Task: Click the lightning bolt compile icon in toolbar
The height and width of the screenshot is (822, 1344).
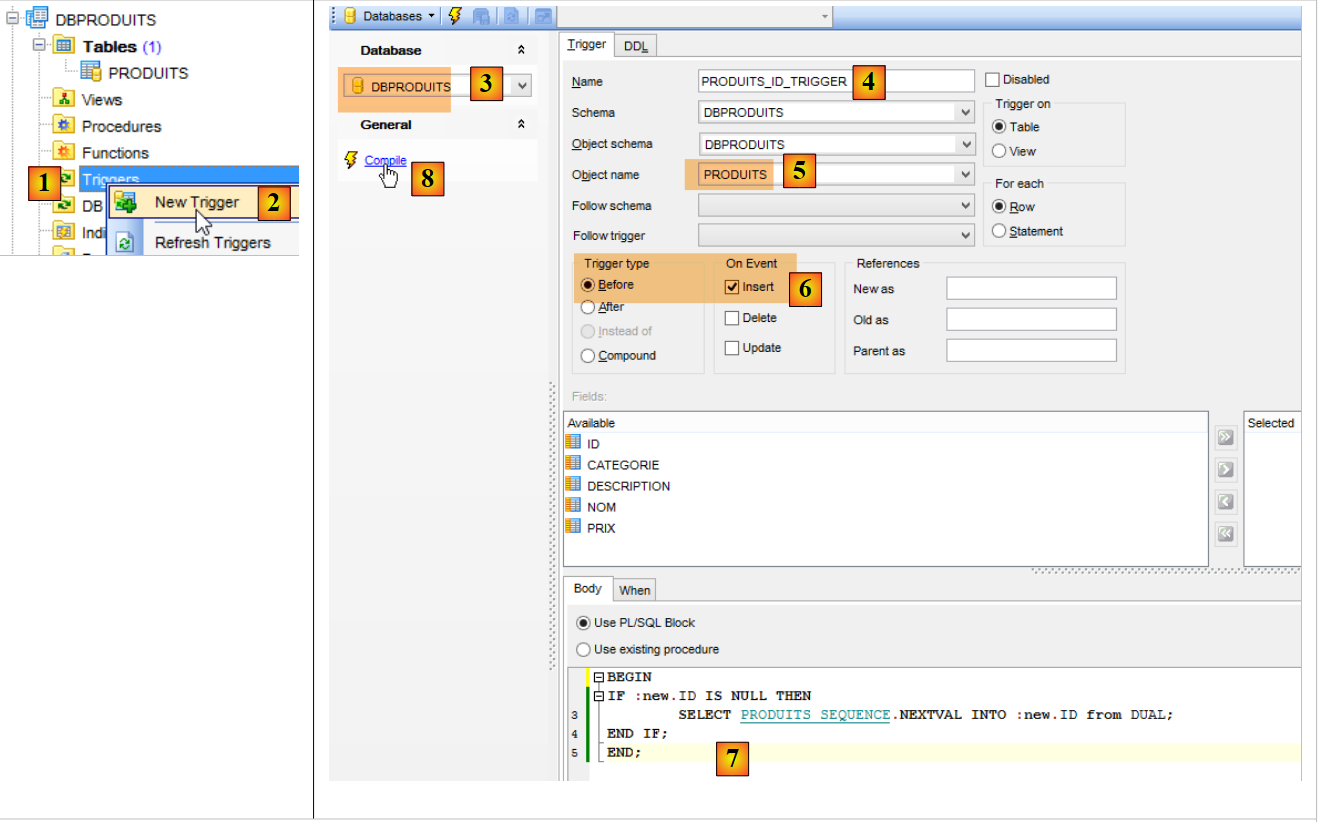Action: [x=455, y=16]
